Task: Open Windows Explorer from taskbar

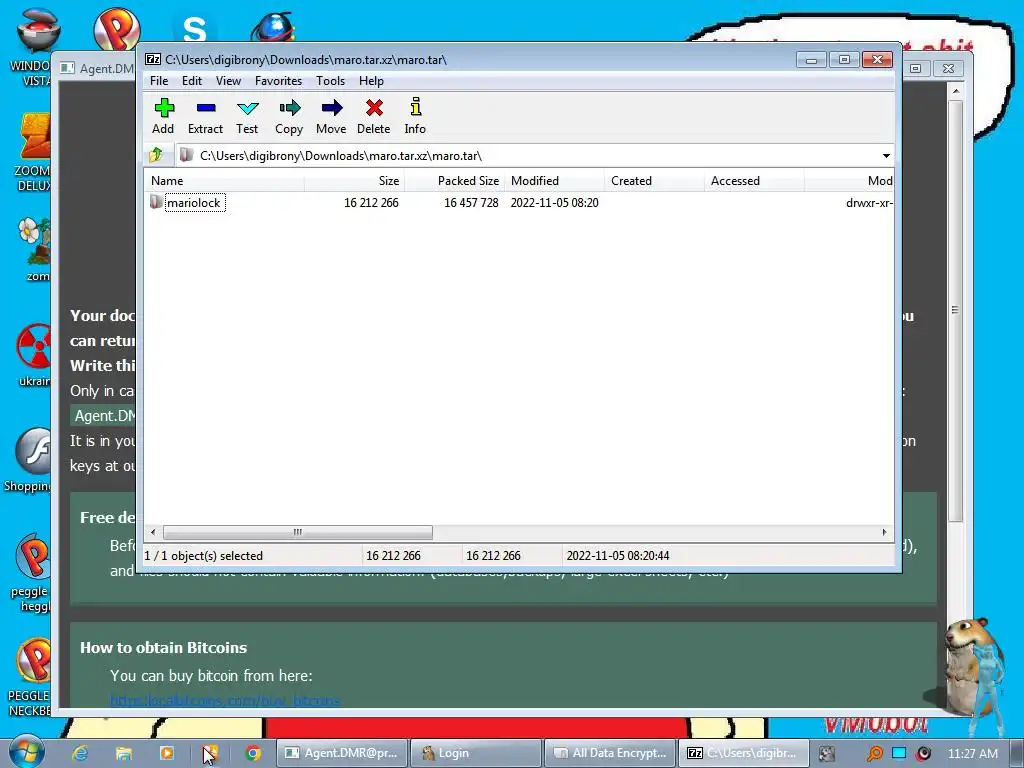Action: 123,753
